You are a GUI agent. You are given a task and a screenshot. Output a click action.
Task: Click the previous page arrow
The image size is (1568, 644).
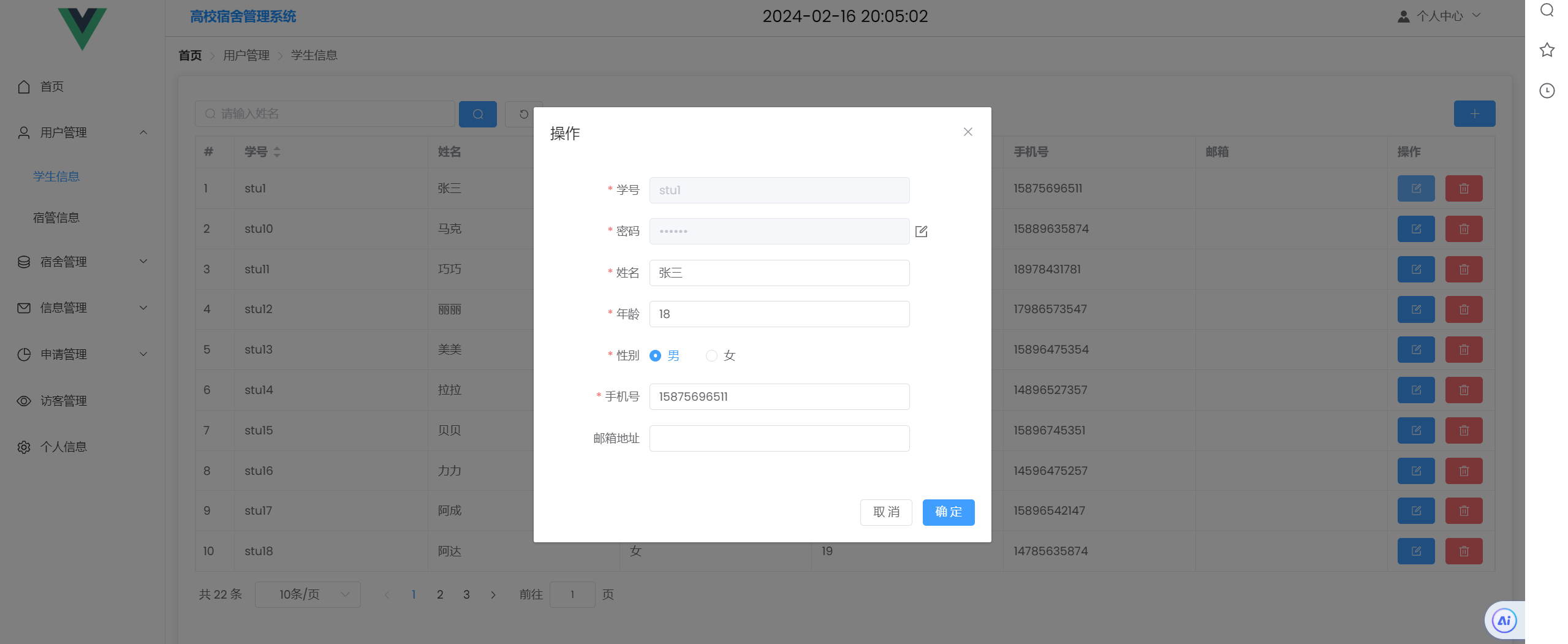[x=387, y=594]
